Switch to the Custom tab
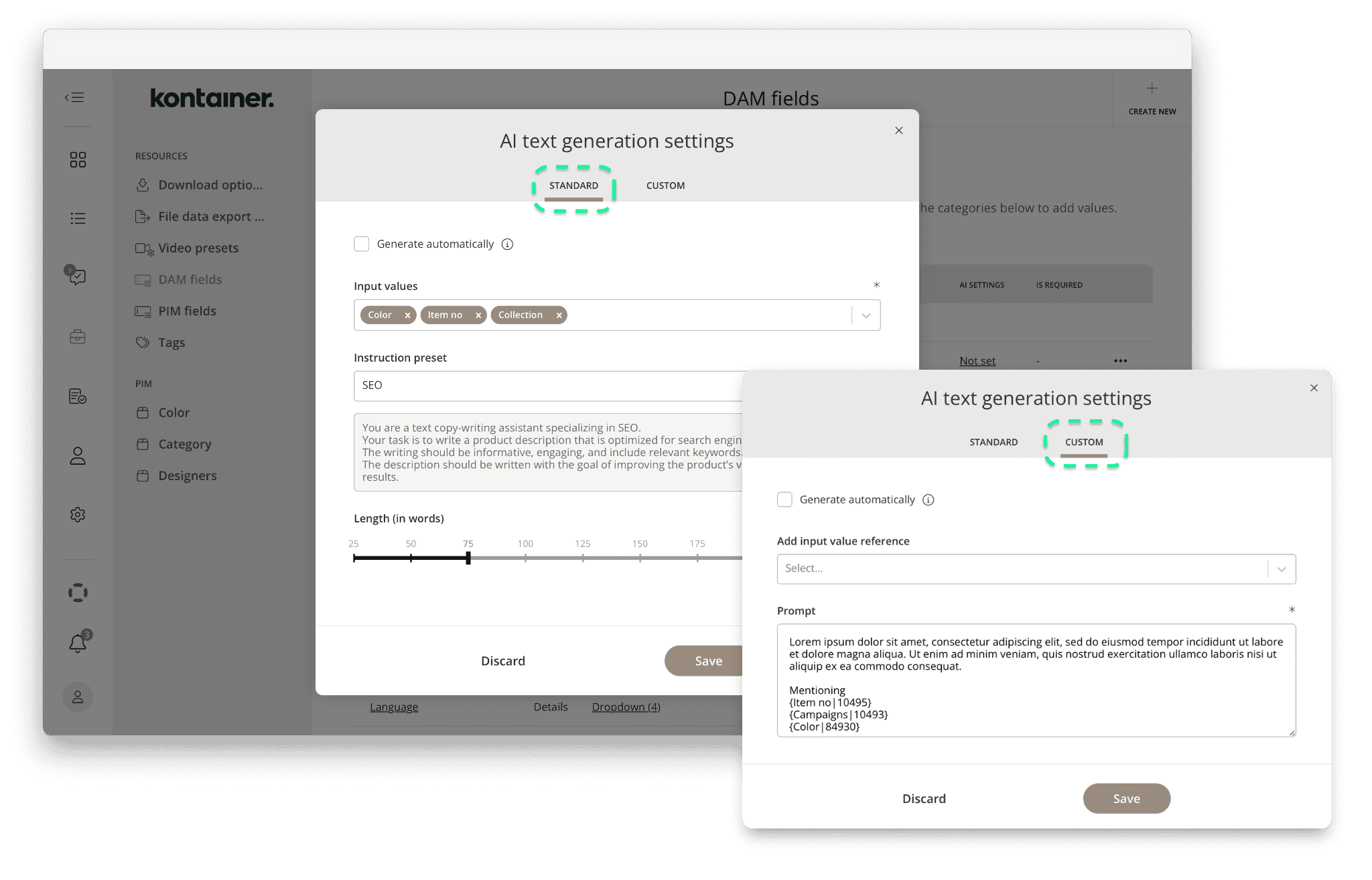Screen dimensions: 1372x880 tap(1084, 442)
